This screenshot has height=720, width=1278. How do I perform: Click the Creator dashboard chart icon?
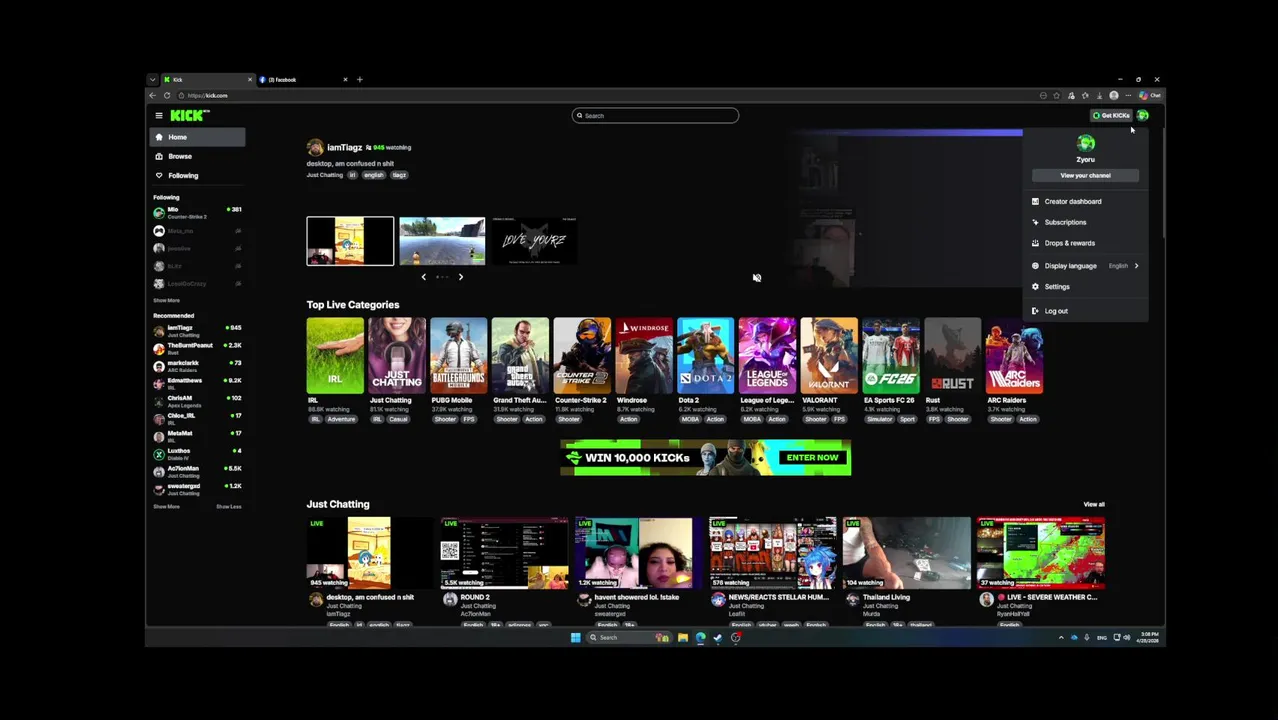[x=1035, y=201]
